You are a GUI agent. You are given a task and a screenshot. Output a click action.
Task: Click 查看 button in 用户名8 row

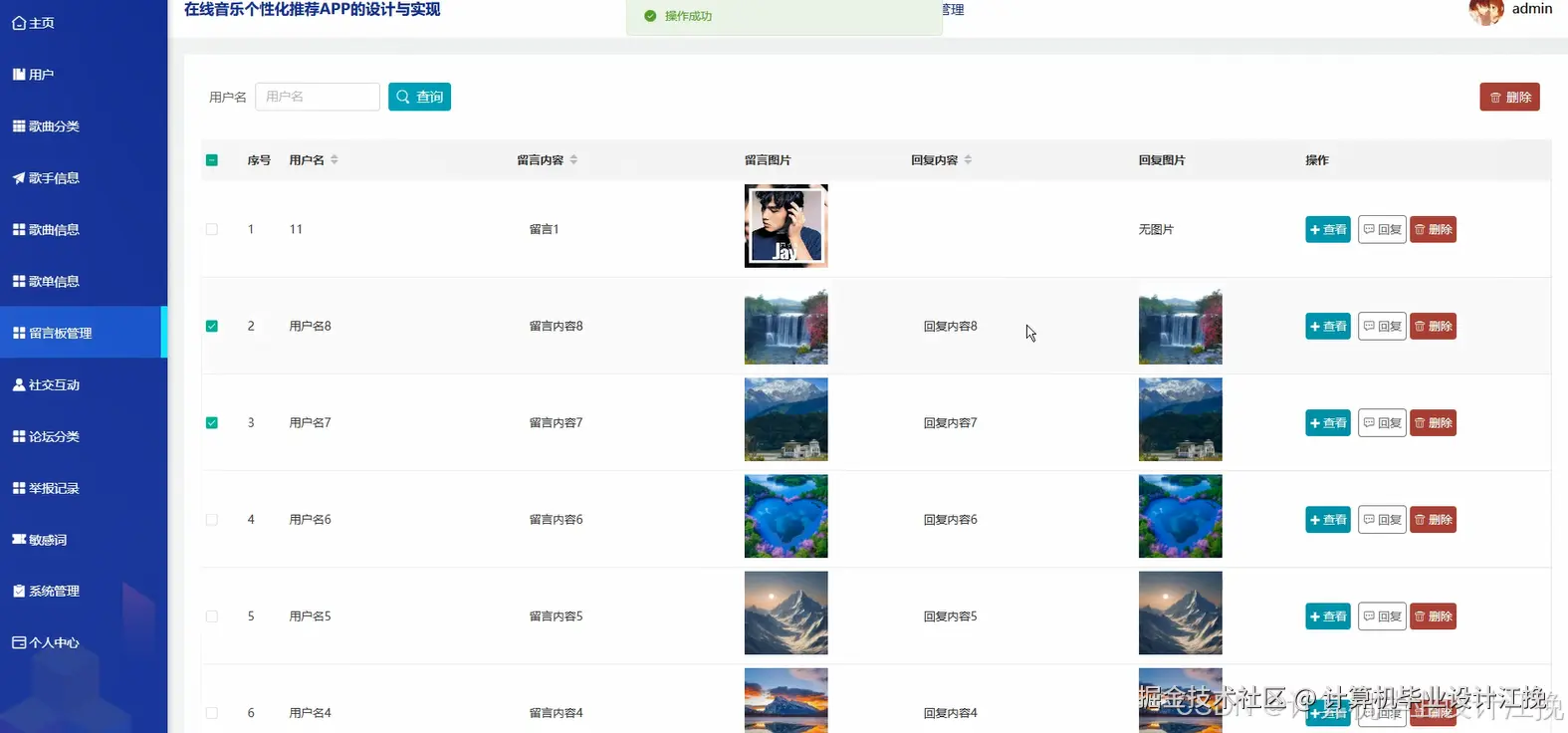pos(1328,326)
